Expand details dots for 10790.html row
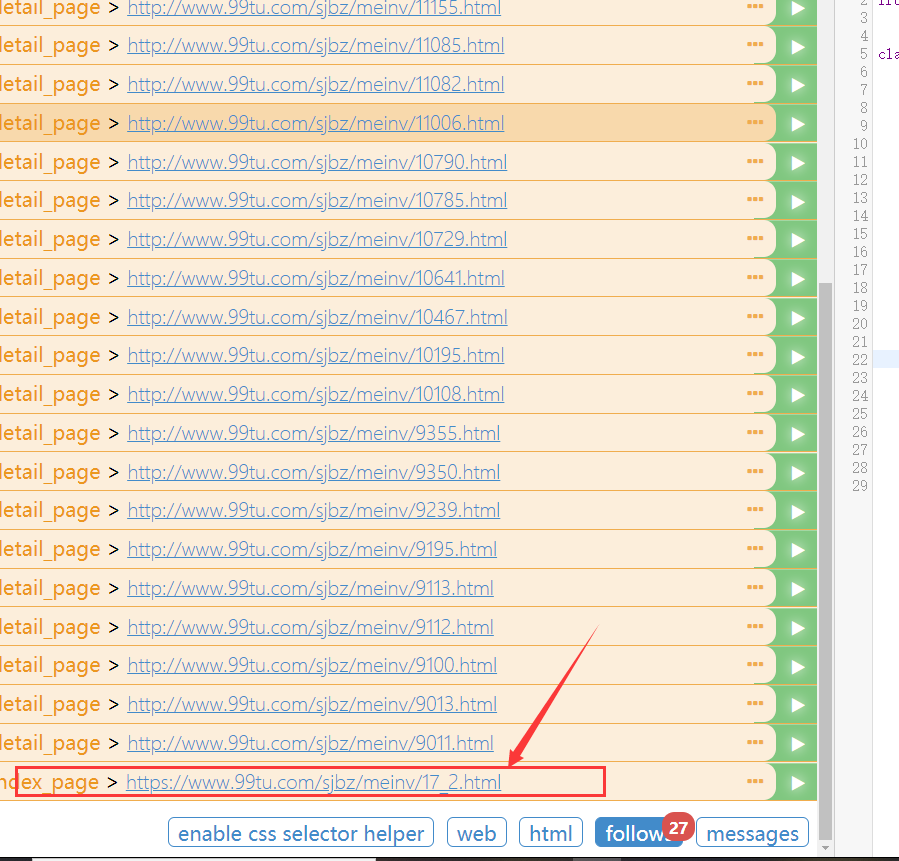 pyautogui.click(x=755, y=161)
